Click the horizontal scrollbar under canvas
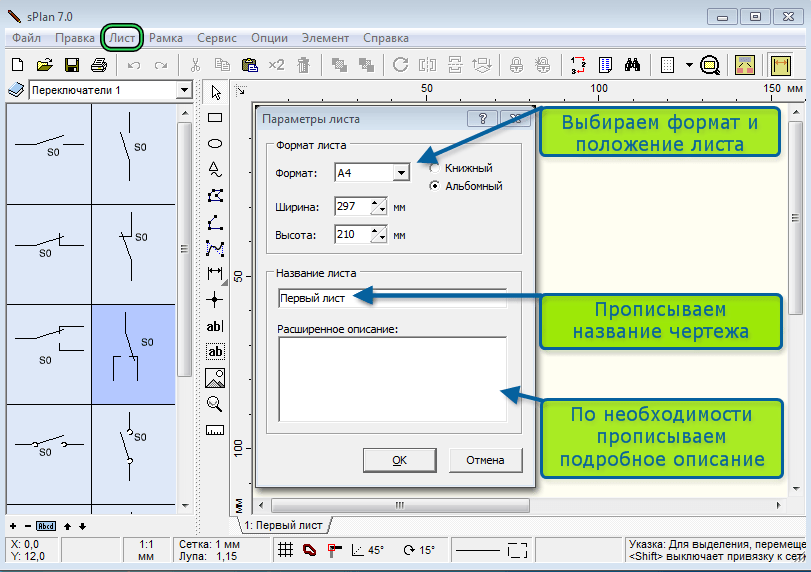The image size is (811, 572). point(400,505)
